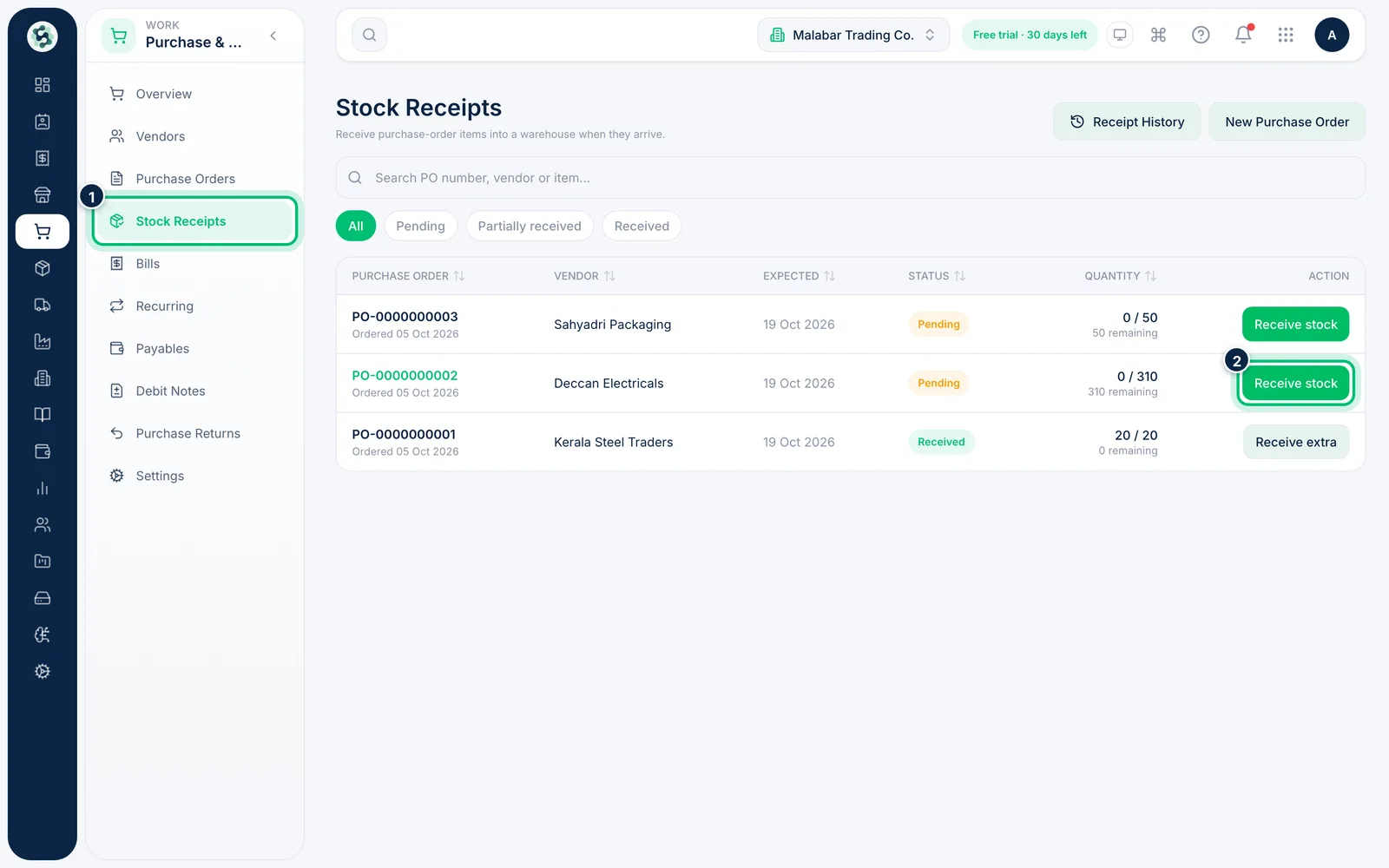Open the bar chart reports icon in rail
The width and height of the screenshot is (1389, 868).
pyautogui.click(x=42, y=488)
